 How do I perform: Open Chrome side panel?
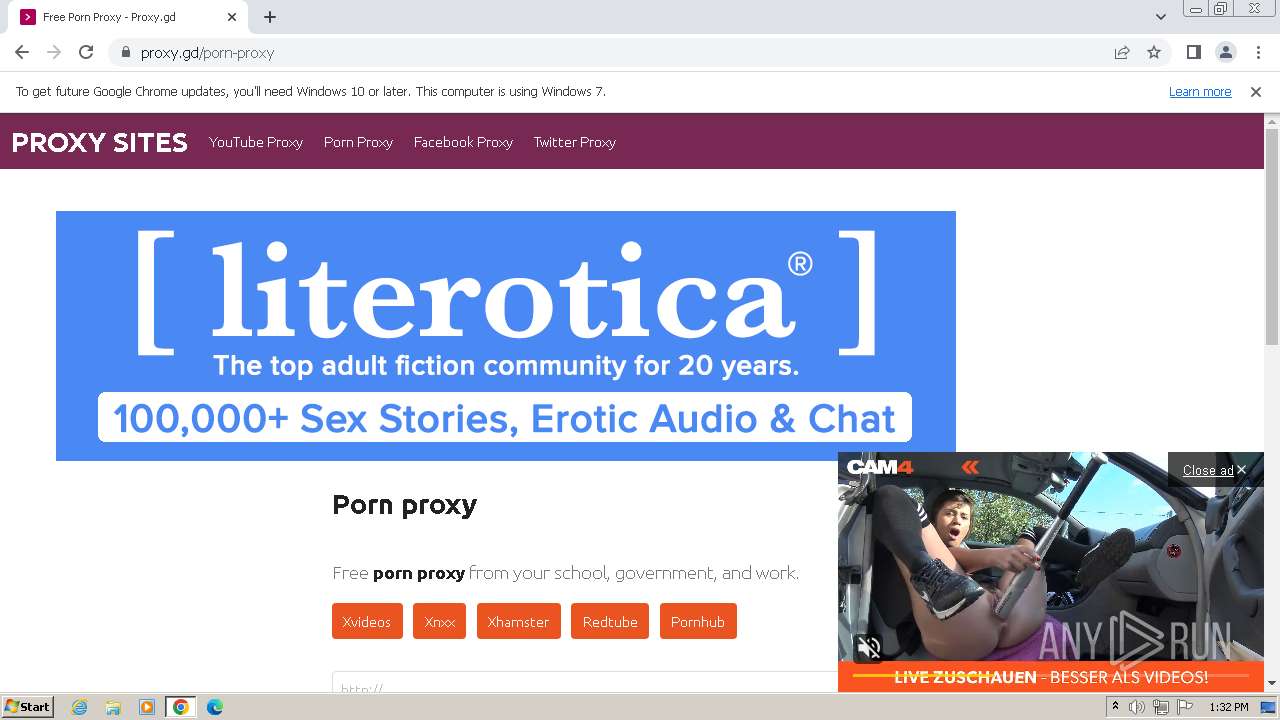click(1193, 52)
